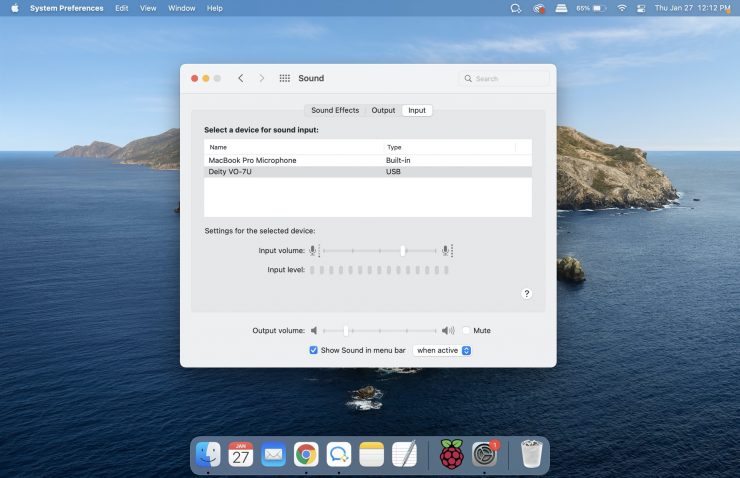Open the Apple menu
The height and width of the screenshot is (478, 740).
15,8
